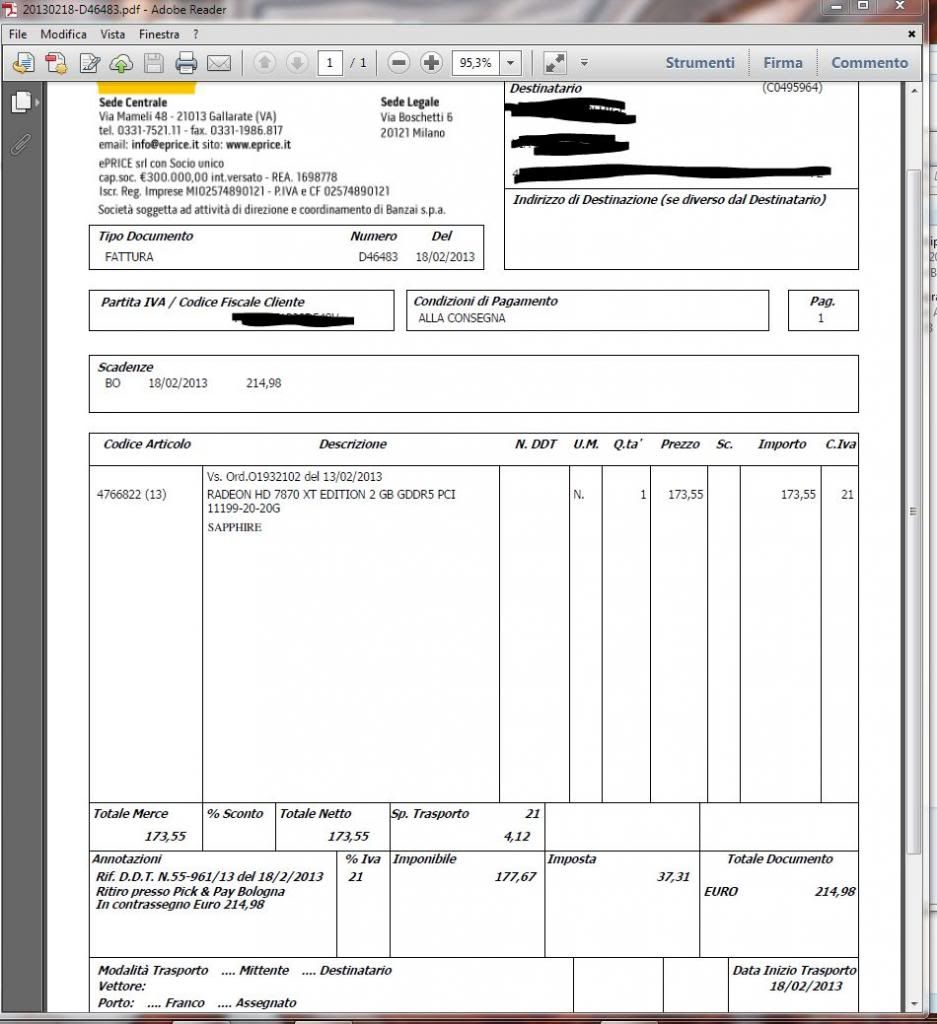Click the fit-page expand arrows icon
The height and width of the screenshot is (1024, 937).
pyautogui.click(x=555, y=63)
